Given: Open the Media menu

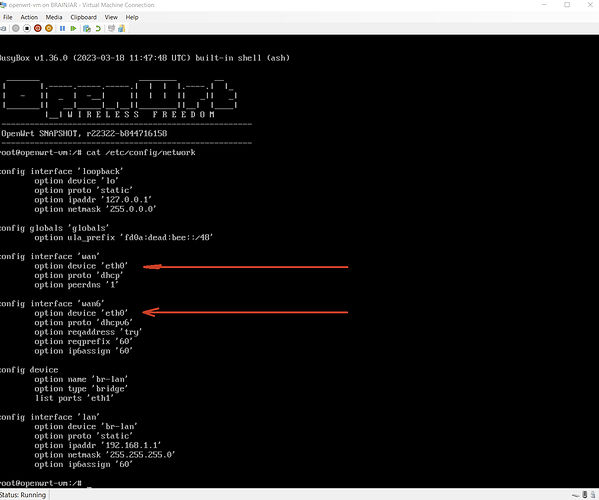Looking at the screenshot, I should point(54,17).
